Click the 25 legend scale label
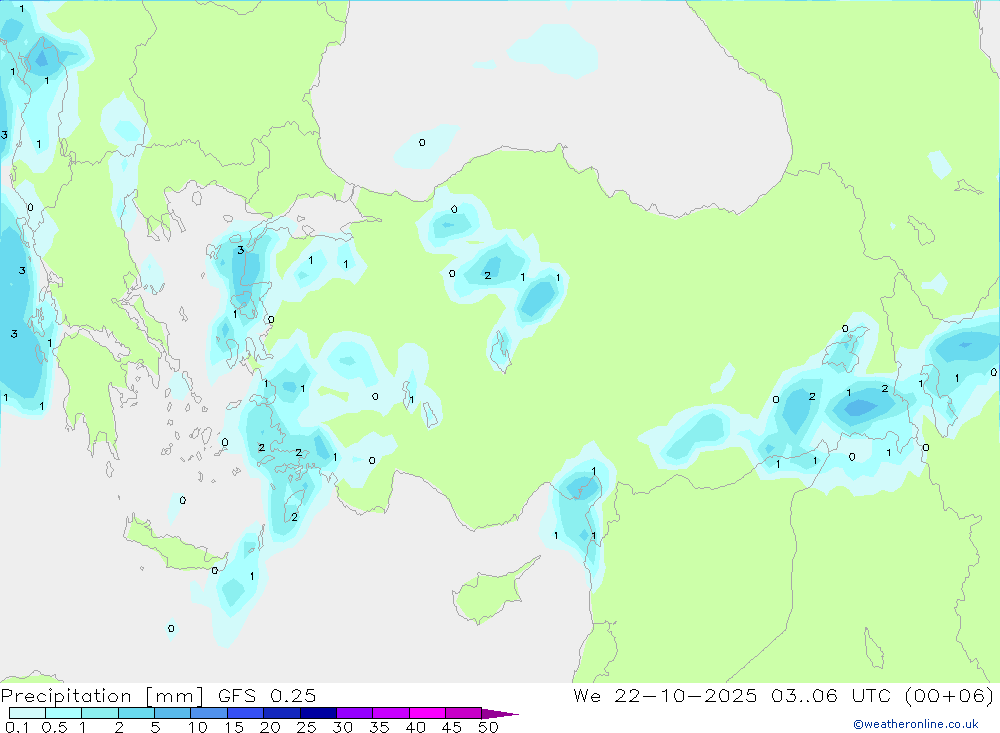This screenshot has width=1000, height=733. coord(307,727)
